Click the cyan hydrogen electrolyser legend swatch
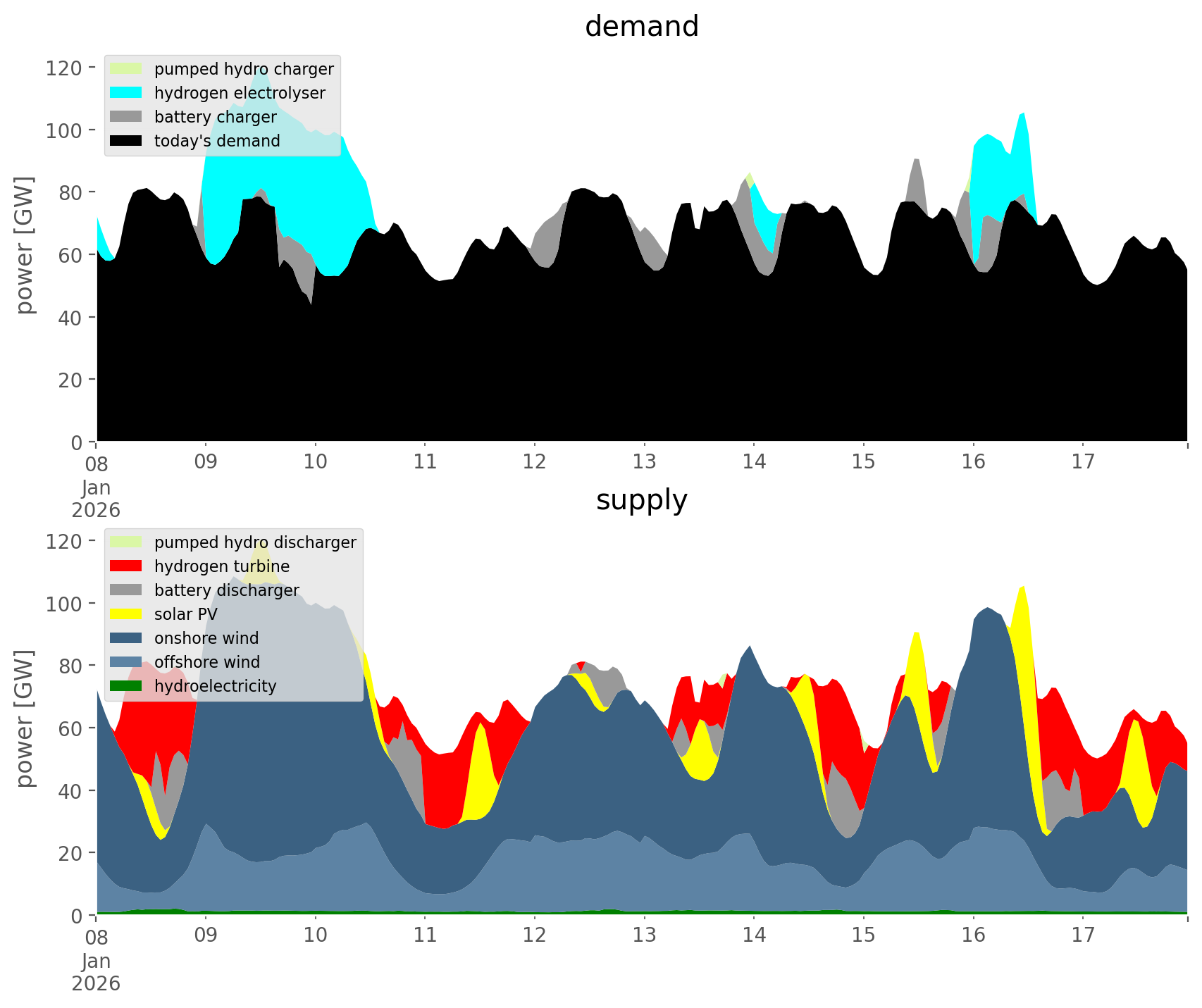Viewport: 1202px width, 1008px height. (126, 93)
